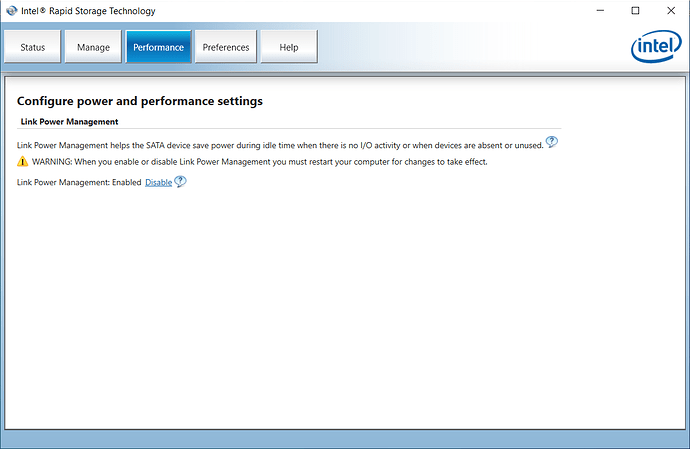Minimize the Intel Rapid Storage window
Screen dimensions: 690x449
tap(600, 11)
